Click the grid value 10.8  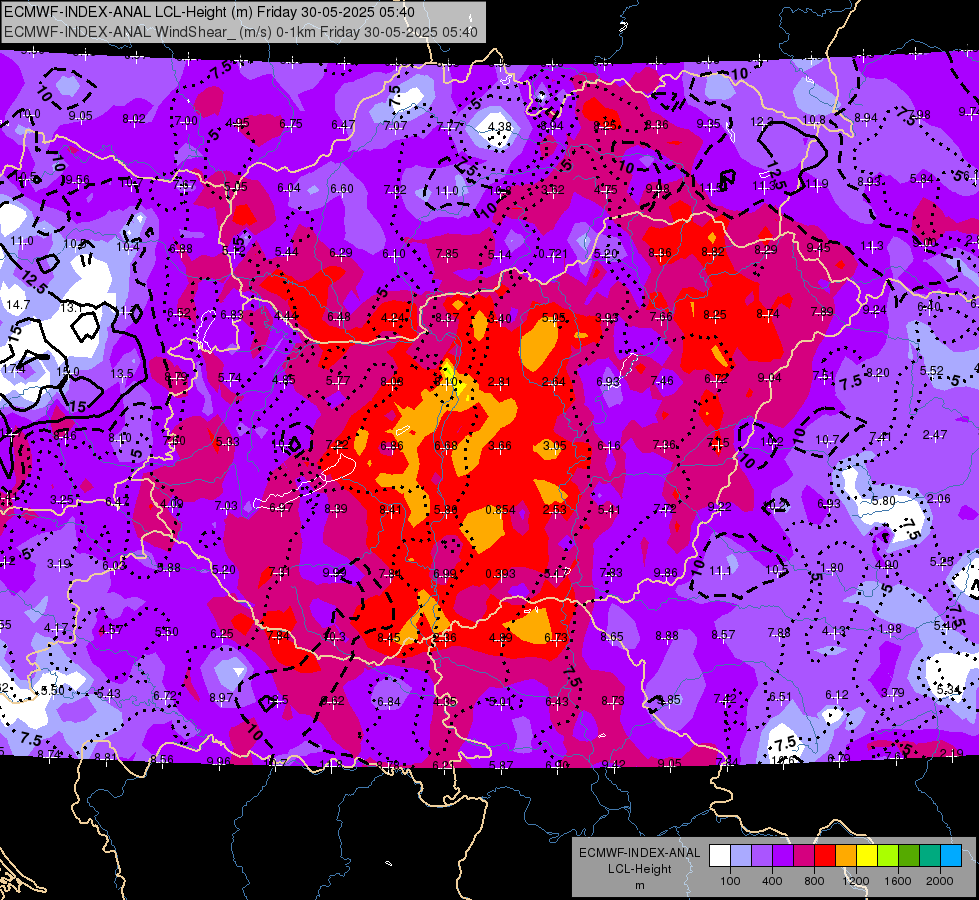tap(814, 119)
